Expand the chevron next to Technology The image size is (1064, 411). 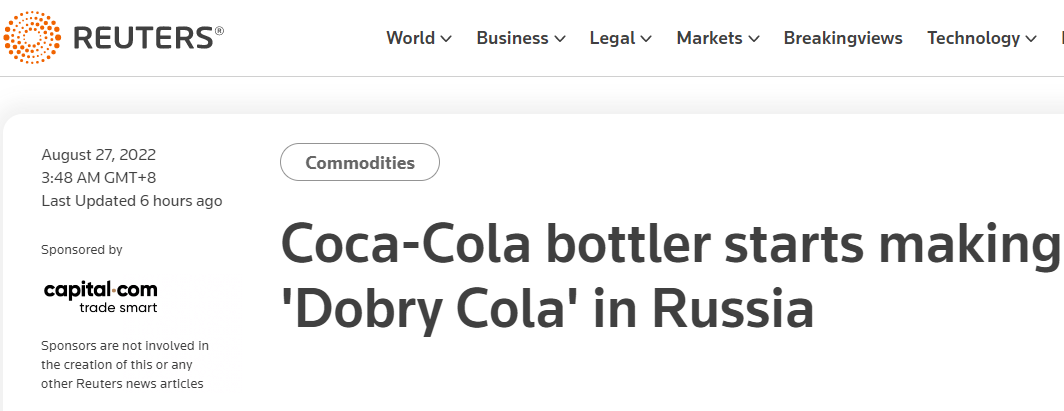coord(1031,39)
